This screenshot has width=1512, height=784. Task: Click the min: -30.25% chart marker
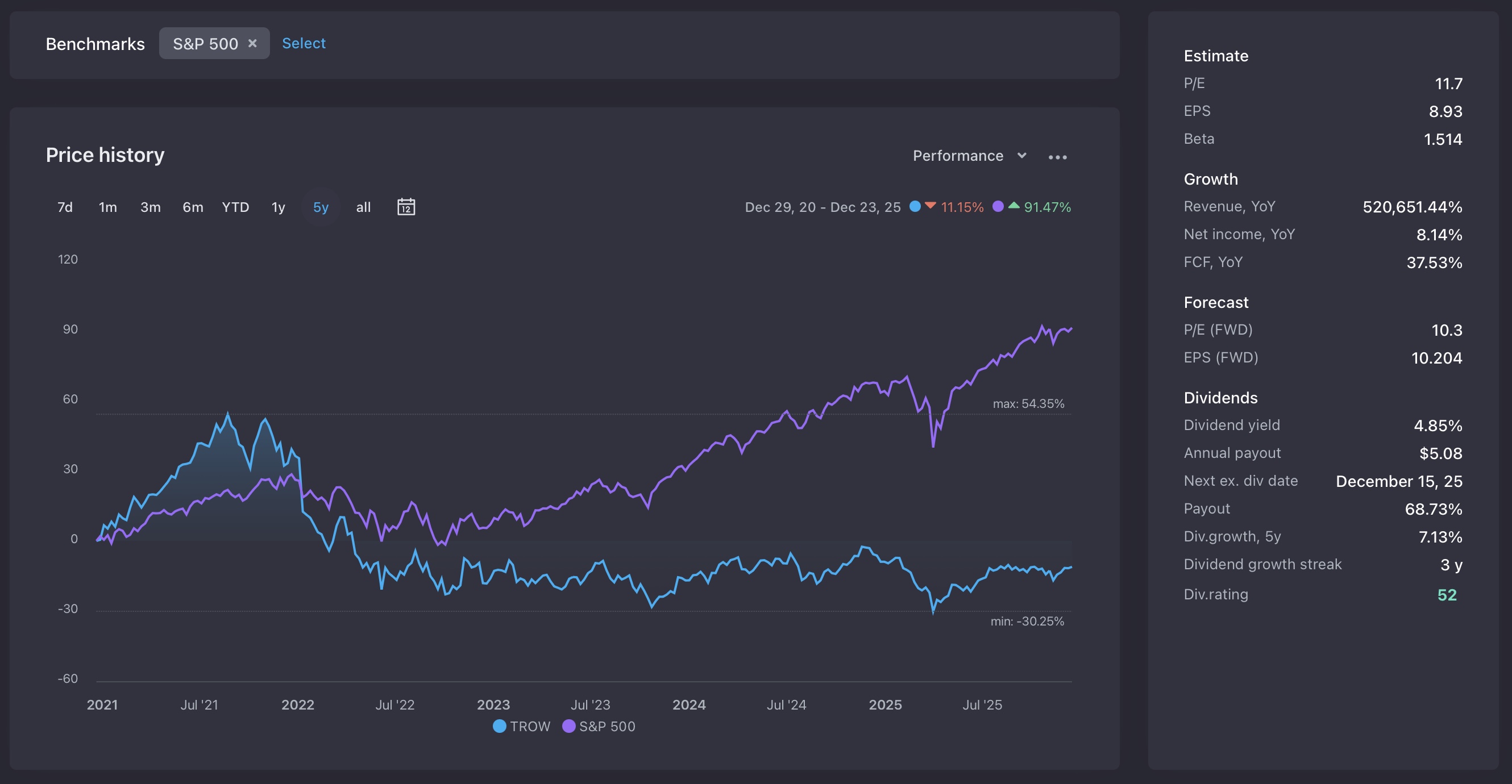click(x=1027, y=621)
